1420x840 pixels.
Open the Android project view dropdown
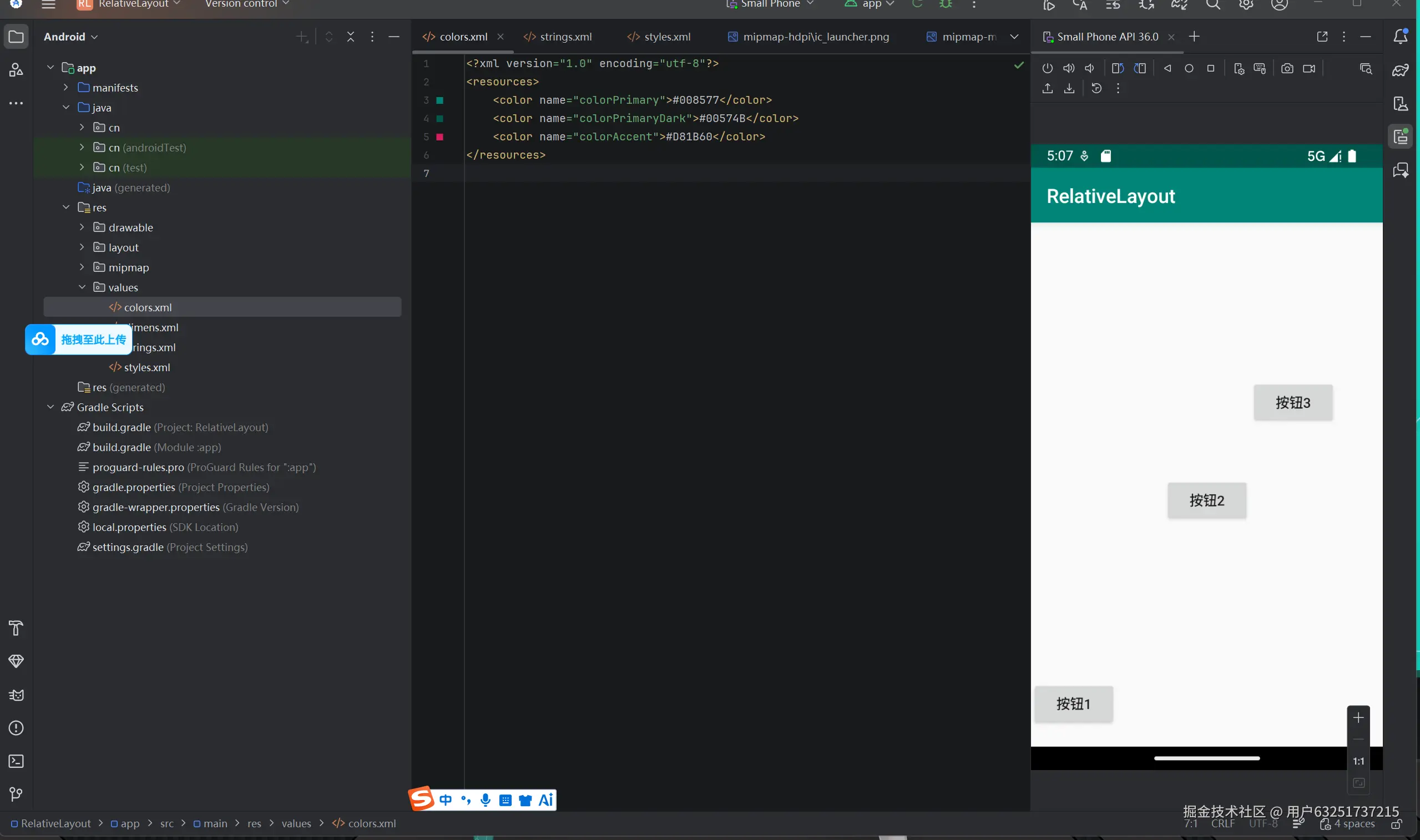tap(70, 37)
